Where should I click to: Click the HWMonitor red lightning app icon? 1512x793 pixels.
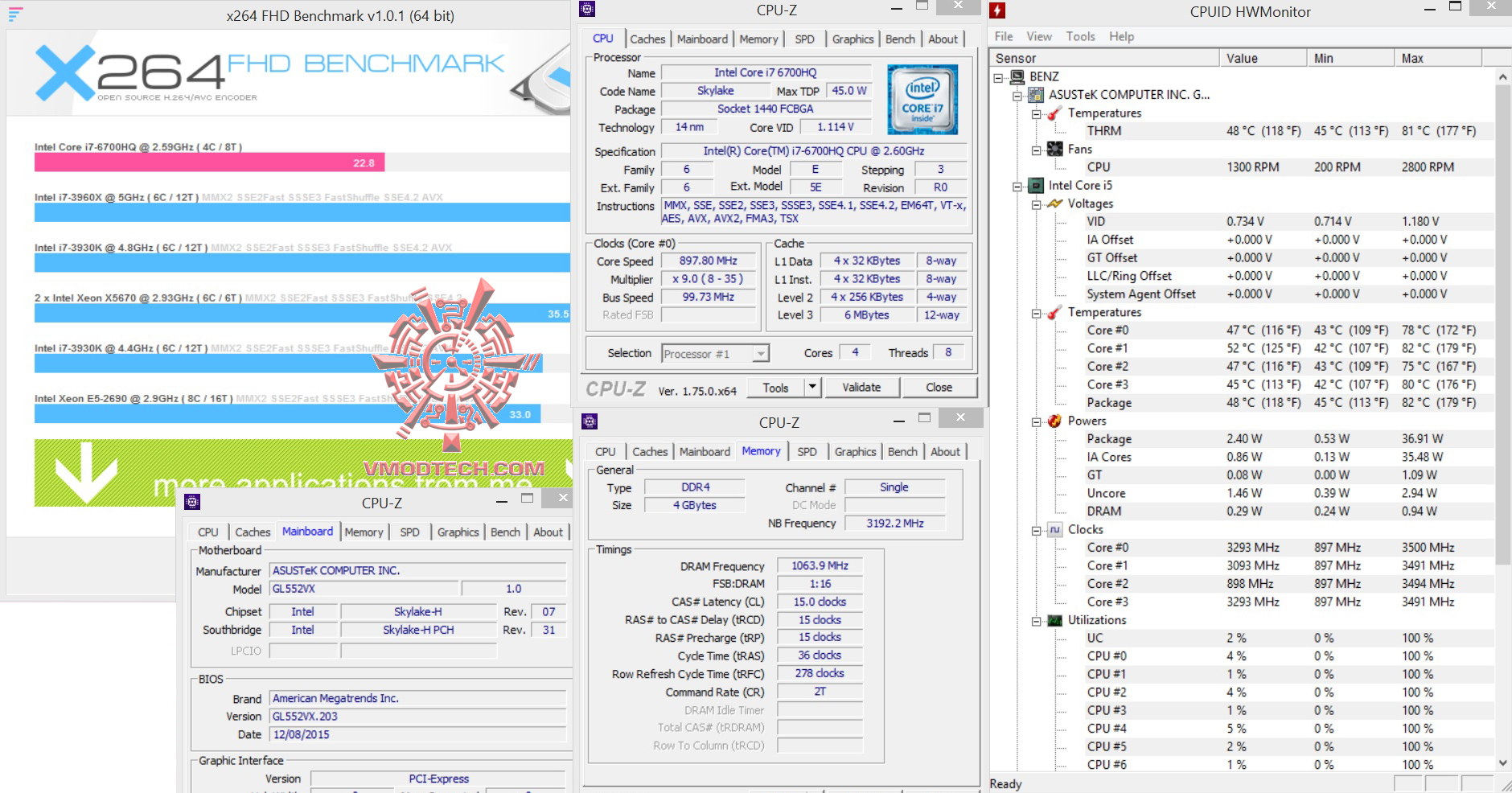click(997, 10)
